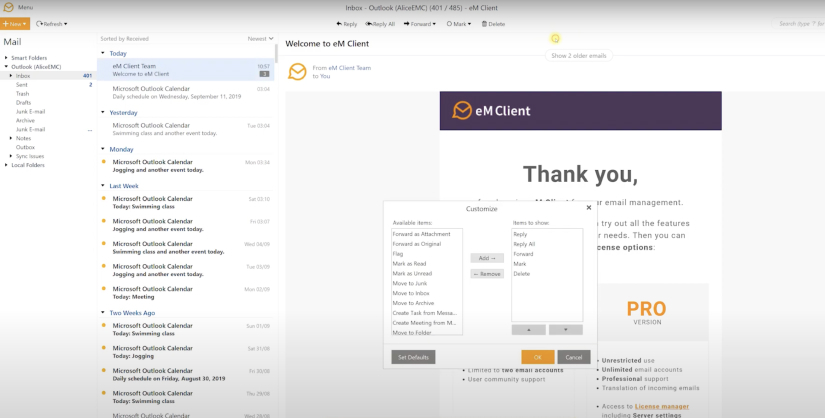The height and width of the screenshot is (418, 825).
Task: Expand the Smart Folders tree node
Action: coord(6,57)
